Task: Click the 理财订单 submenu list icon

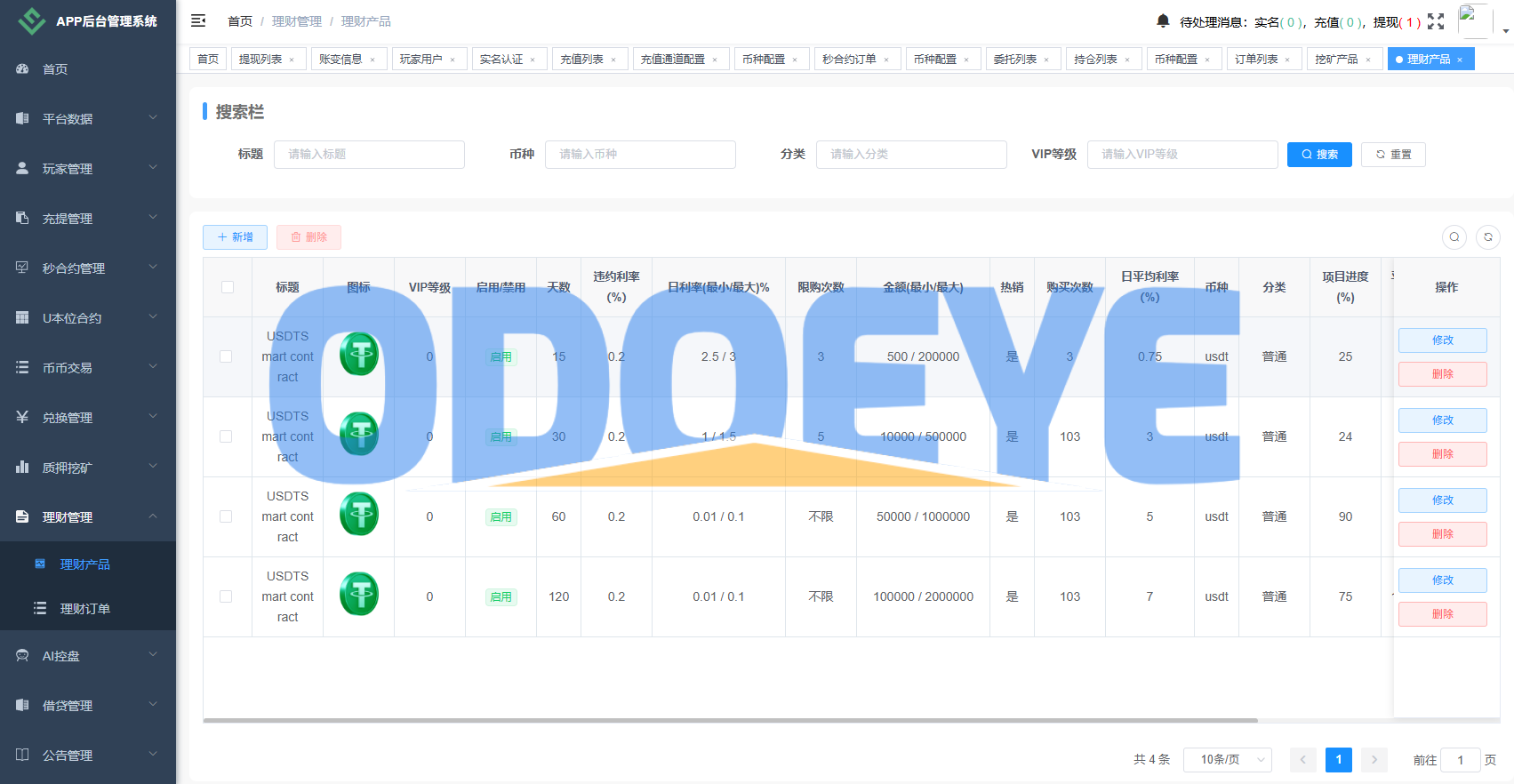Action: coord(40,608)
